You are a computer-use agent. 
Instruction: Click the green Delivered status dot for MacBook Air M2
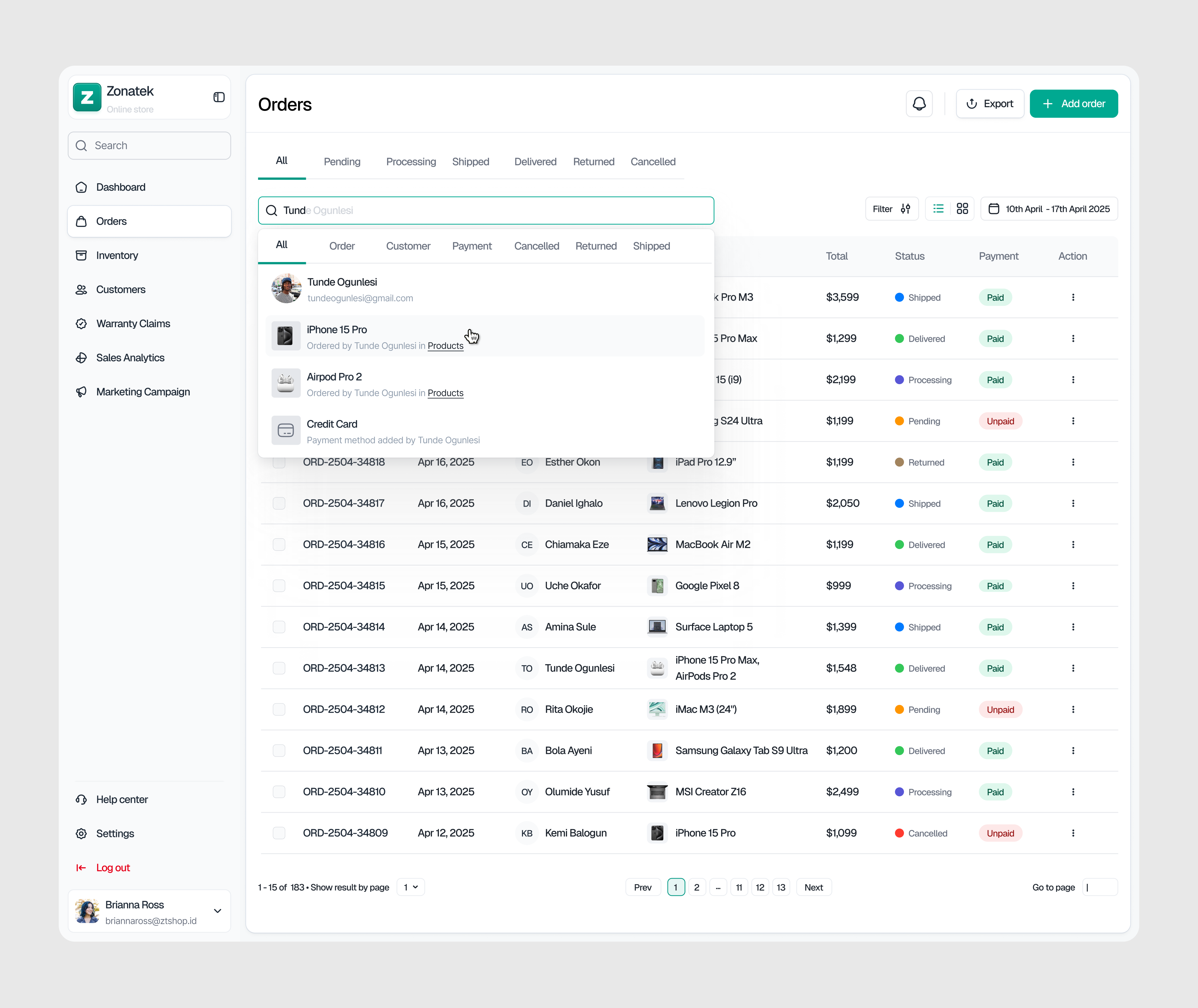[899, 545]
